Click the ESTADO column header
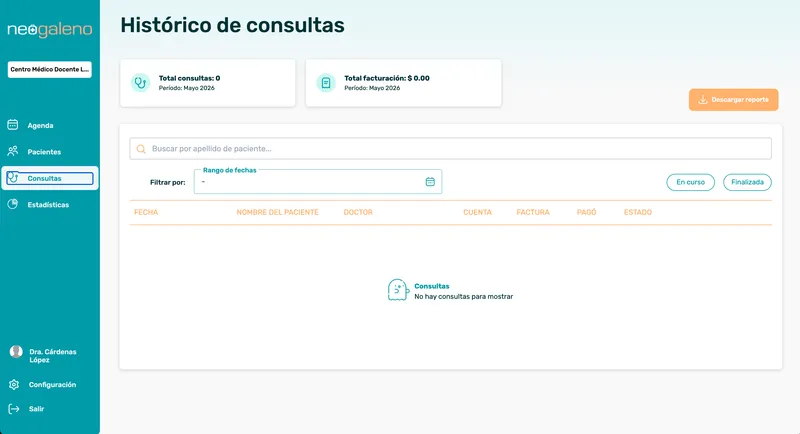 [638, 212]
